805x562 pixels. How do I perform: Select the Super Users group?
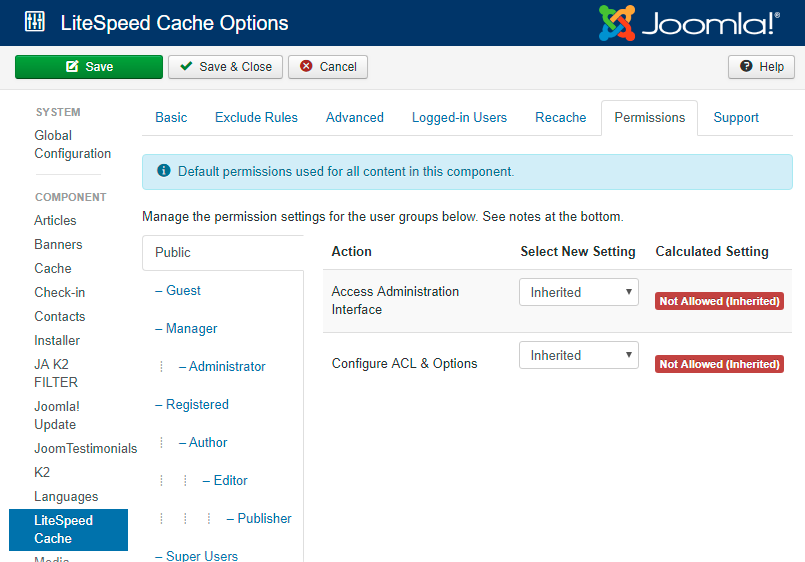coord(196,556)
